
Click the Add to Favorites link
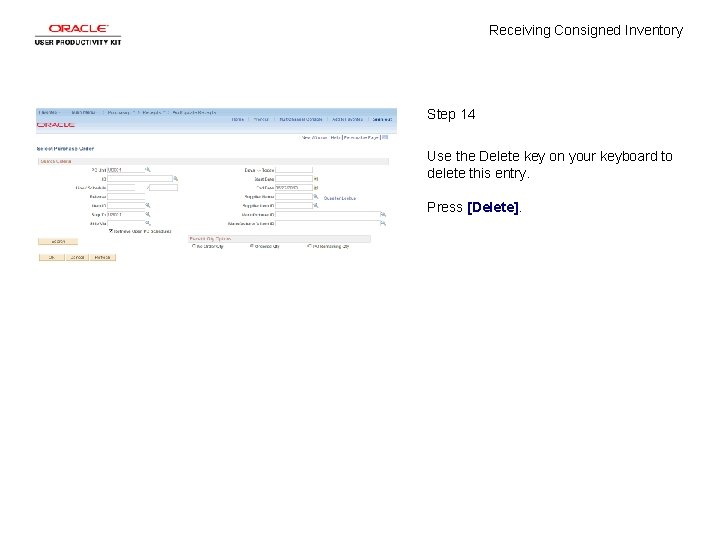click(347, 119)
